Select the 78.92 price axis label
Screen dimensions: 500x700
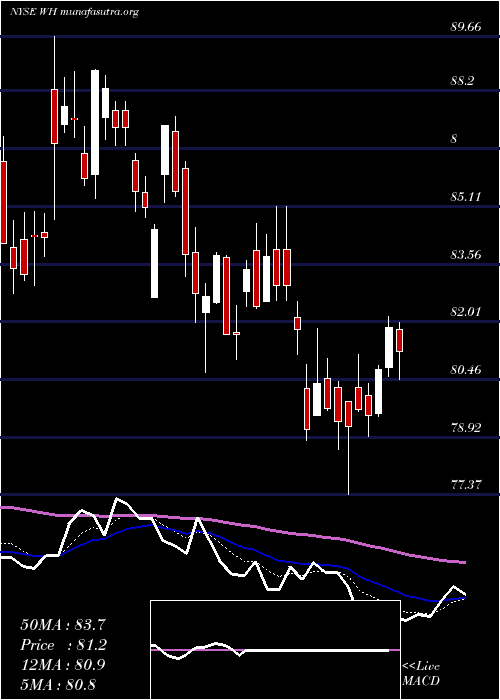point(466,428)
